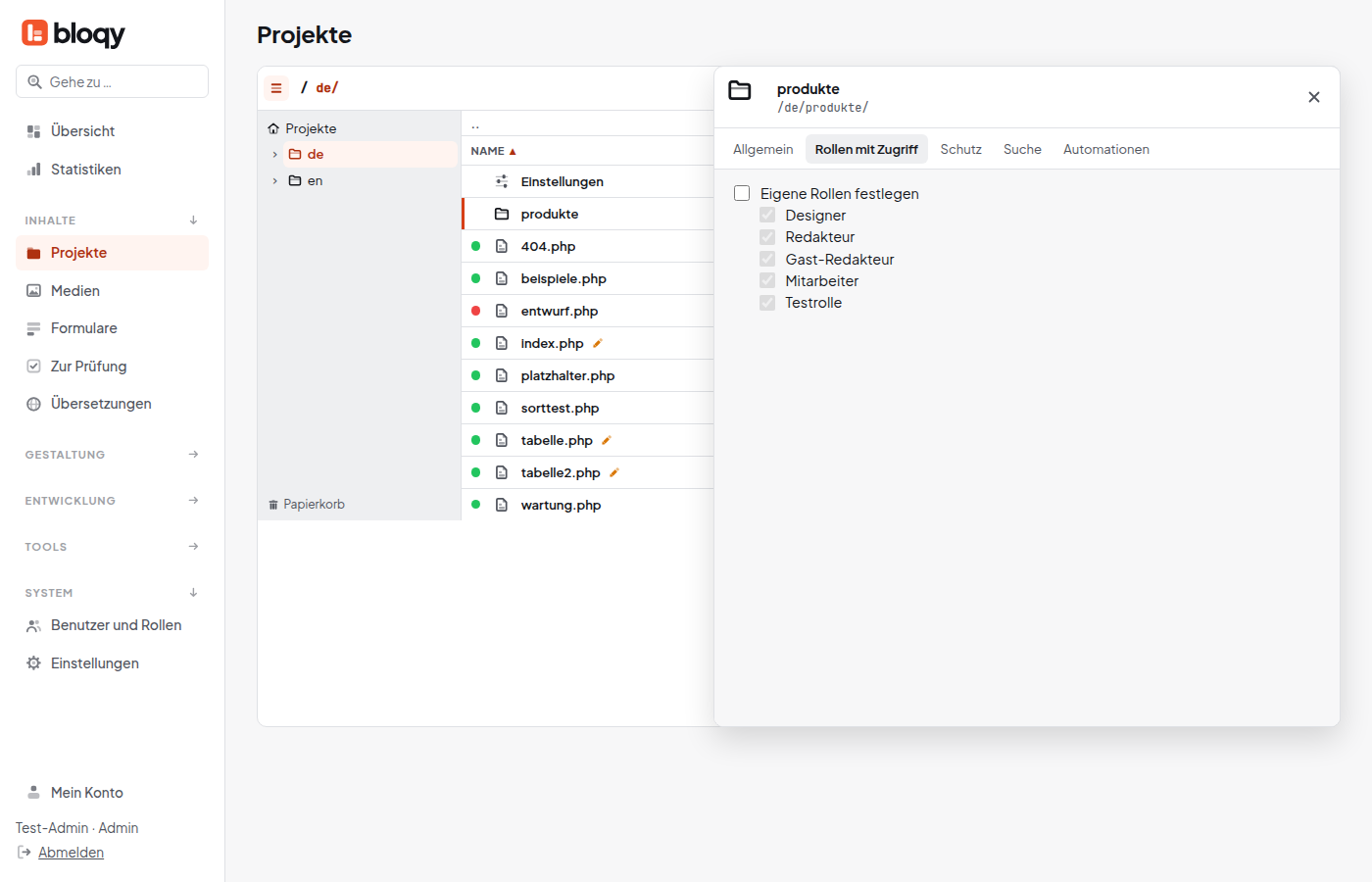The height and width of the screenshot is (882, 1372).
Task: Sort the file list by the NAME column
Action: [x=493, y=151]
